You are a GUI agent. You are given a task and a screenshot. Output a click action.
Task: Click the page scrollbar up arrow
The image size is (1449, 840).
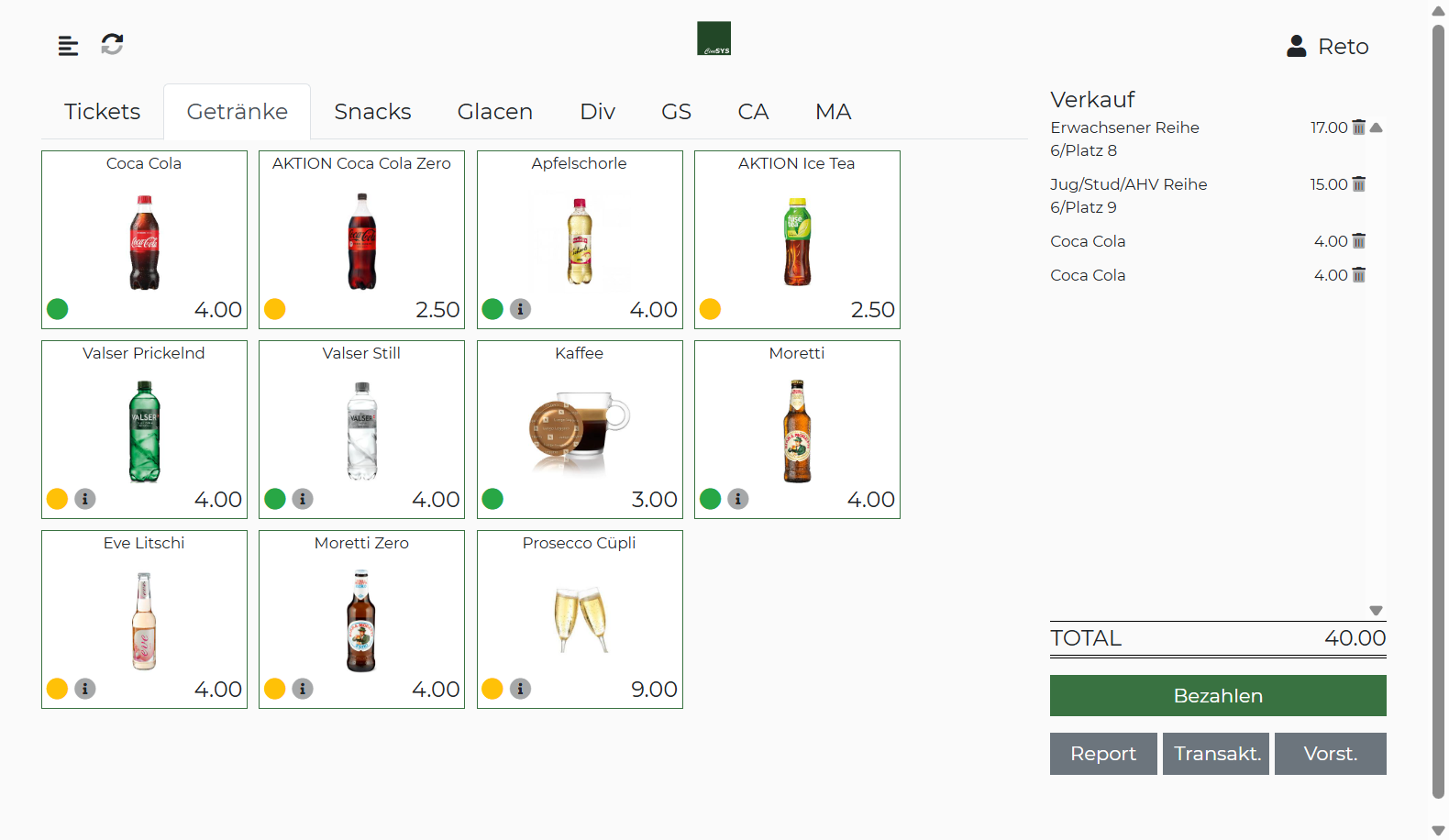[1438, 11]
